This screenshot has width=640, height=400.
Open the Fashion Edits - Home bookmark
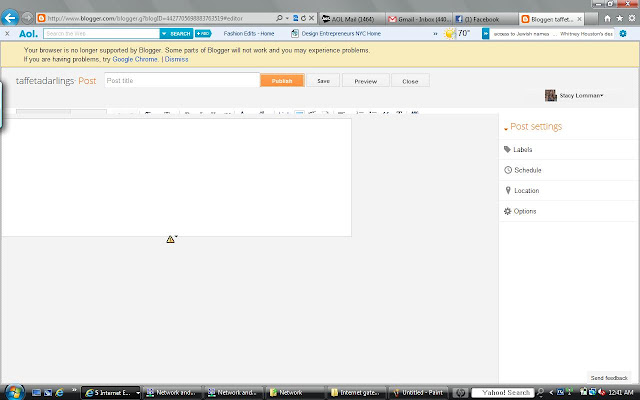(249, 33)
